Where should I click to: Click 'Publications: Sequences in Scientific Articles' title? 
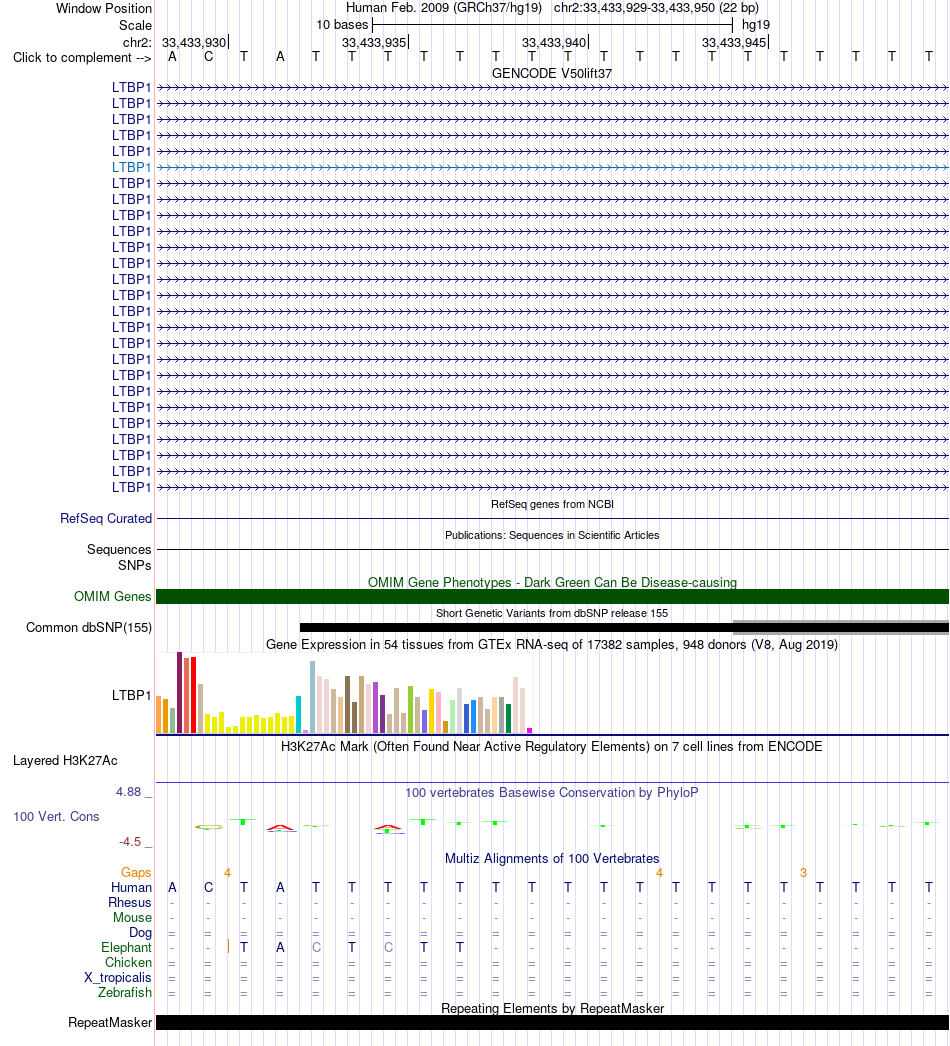552,535
